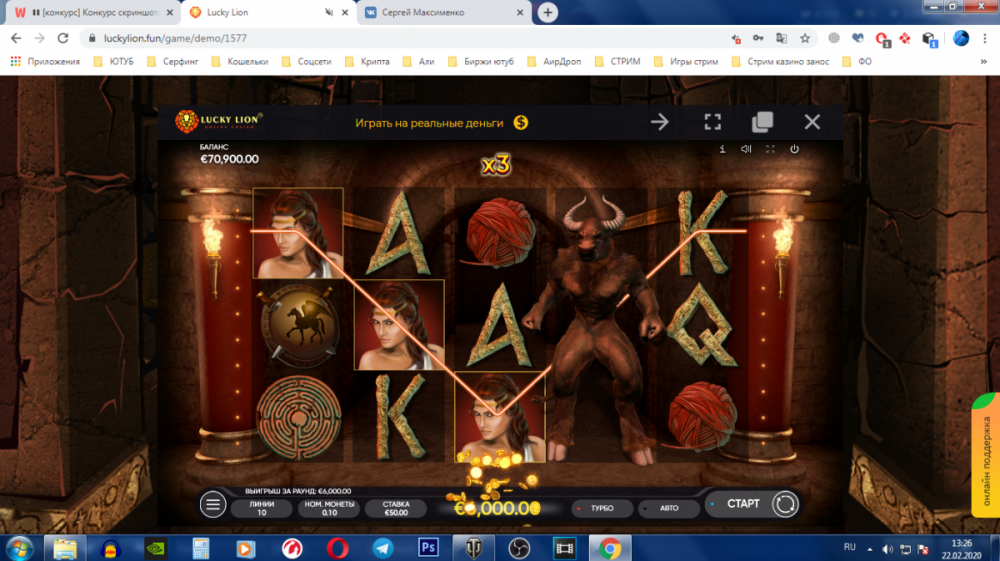Open Photoshop from the taskbar
This screenshot has height=561, width=1000.
[x=429, y=547]
